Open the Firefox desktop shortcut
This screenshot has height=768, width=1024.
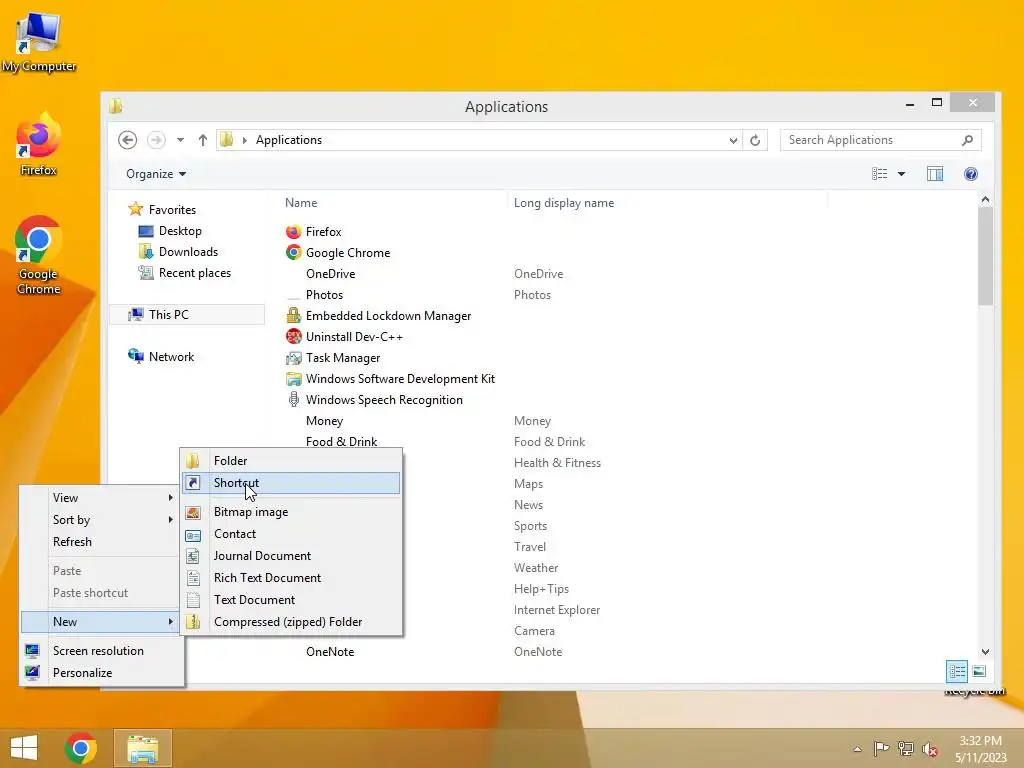39,145
